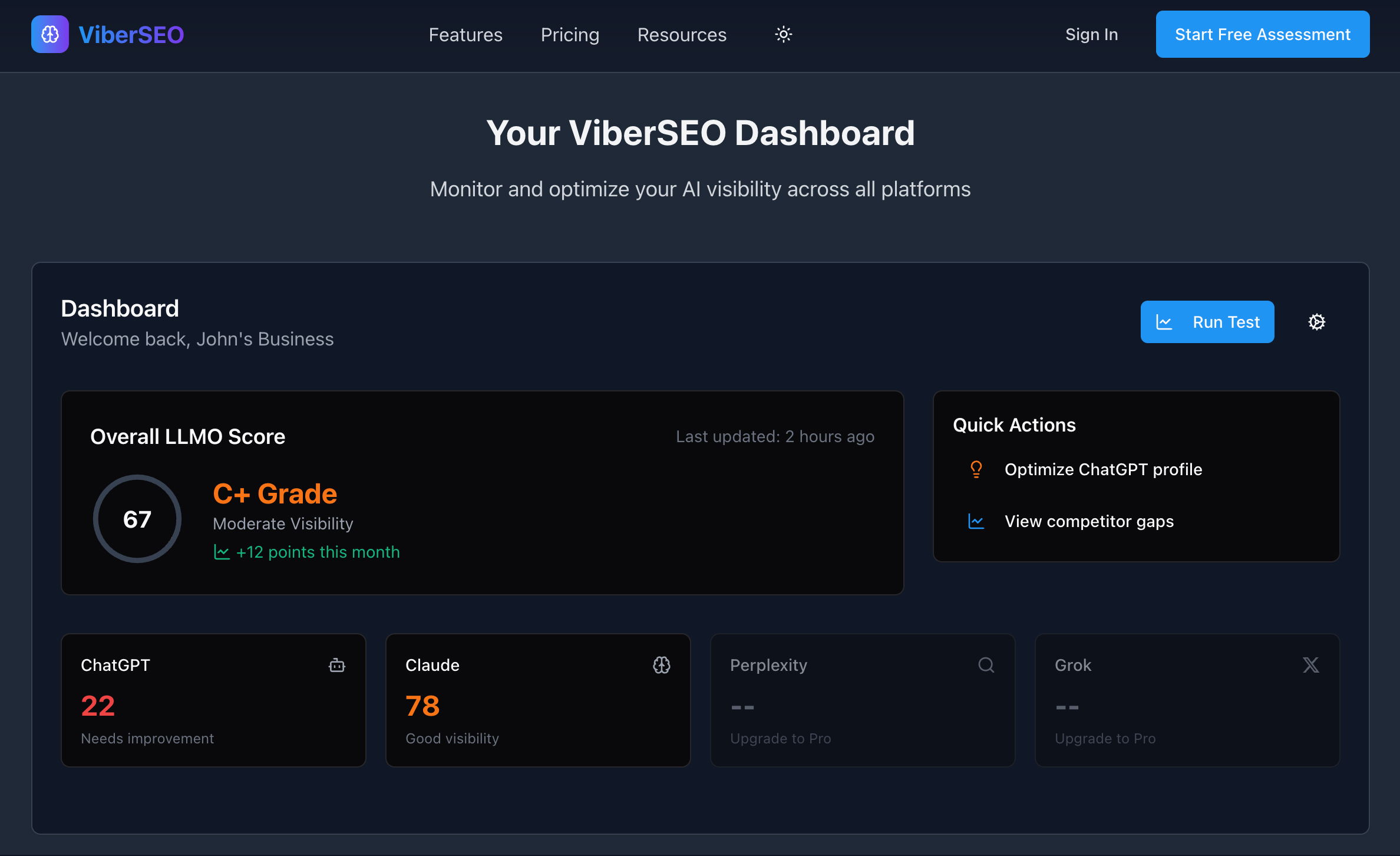Click Upgrade to Pro under Perplexity
This screenshot has height=856, width=1400.
tap(780, 738)
